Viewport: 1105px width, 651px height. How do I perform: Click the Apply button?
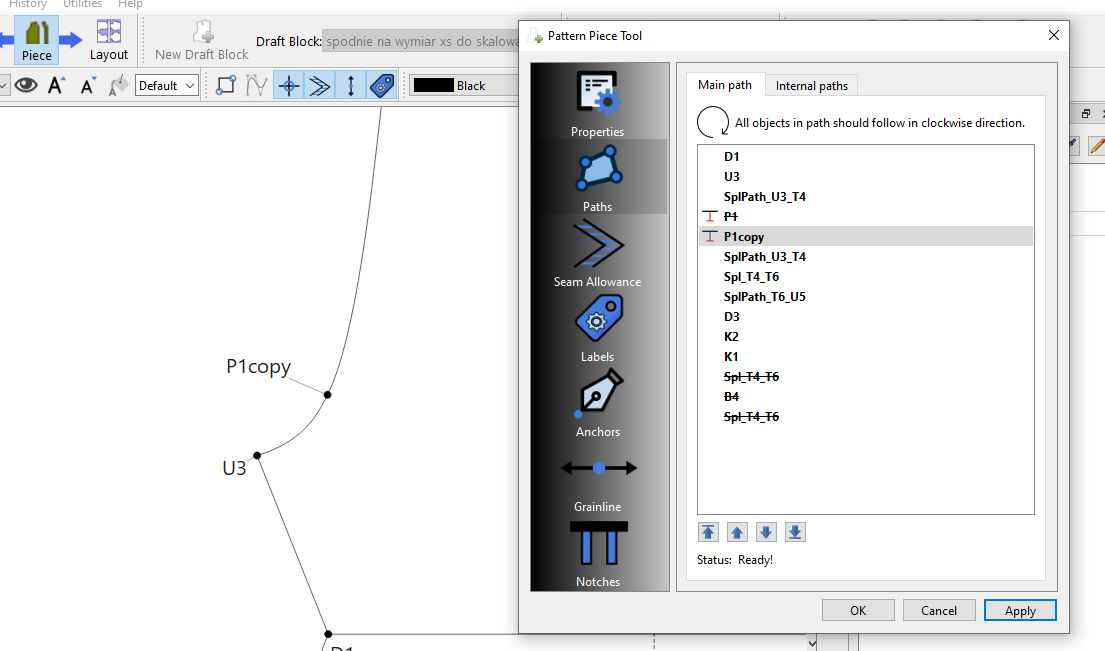pyautogui.click(x=1019, y=610)
